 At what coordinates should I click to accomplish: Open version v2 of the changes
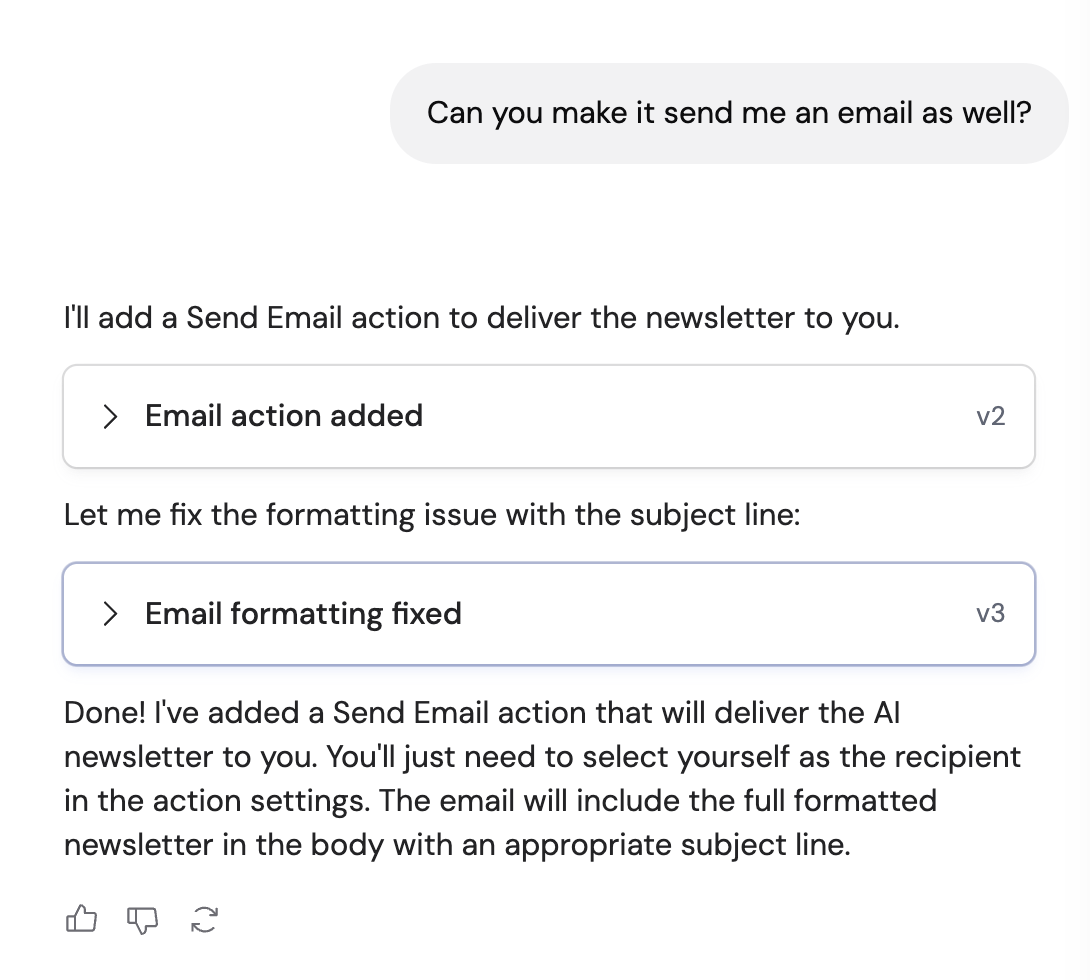(992, 416)
